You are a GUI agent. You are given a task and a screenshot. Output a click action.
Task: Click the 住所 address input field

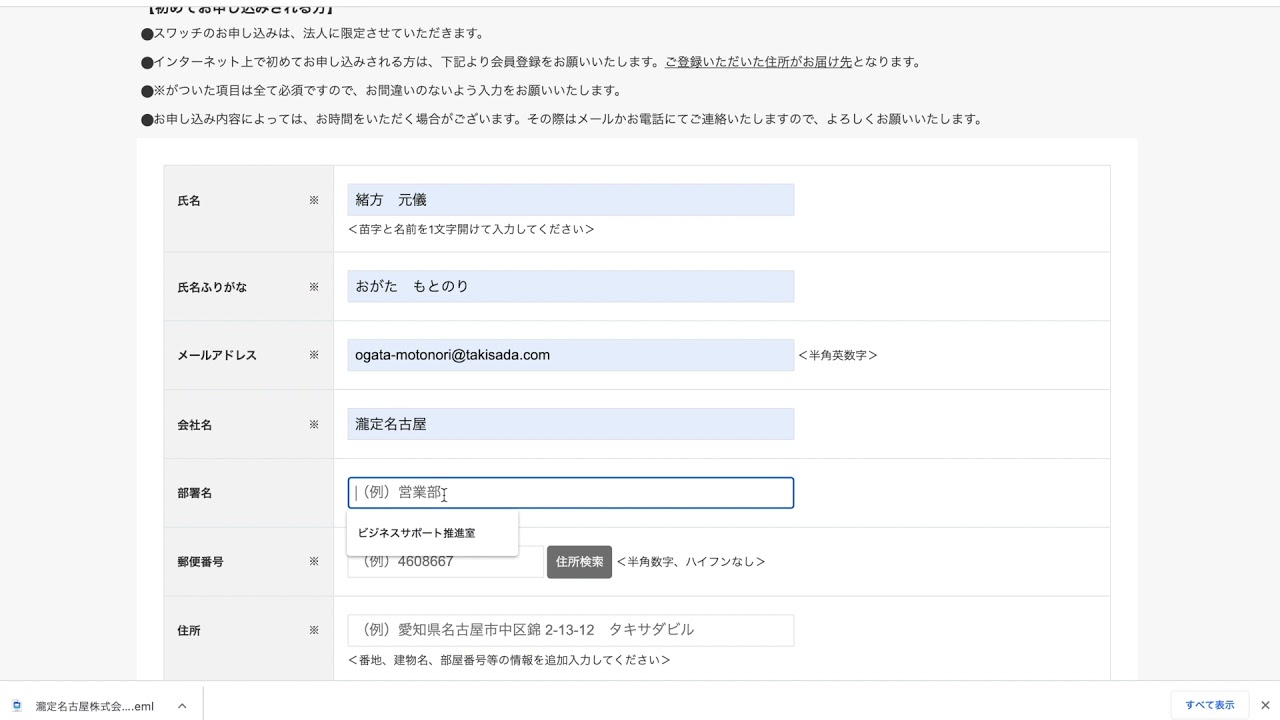click(570, 630)
